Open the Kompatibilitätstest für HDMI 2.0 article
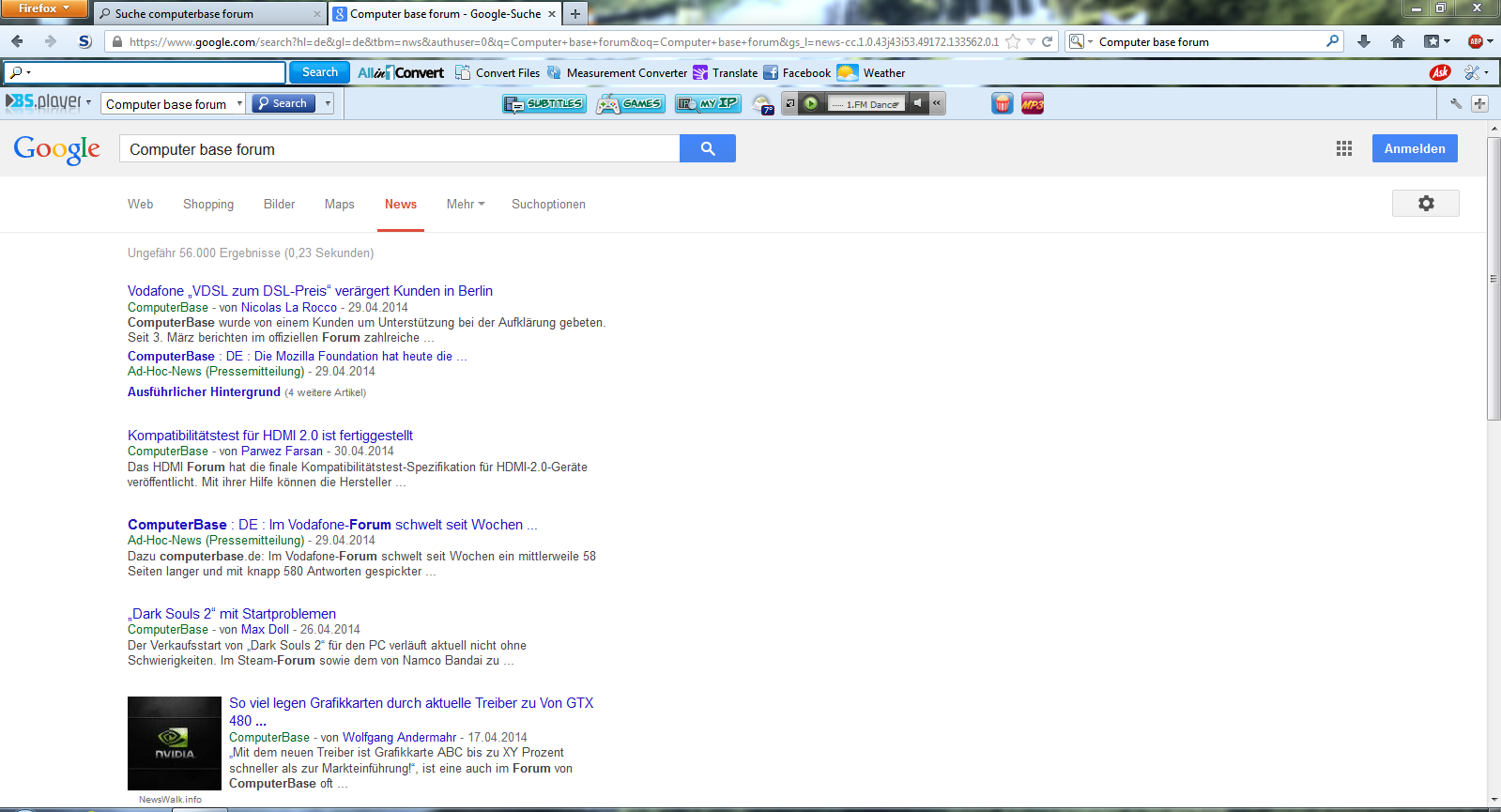This screenshot has width=1501, height=812. coord(270,436)
